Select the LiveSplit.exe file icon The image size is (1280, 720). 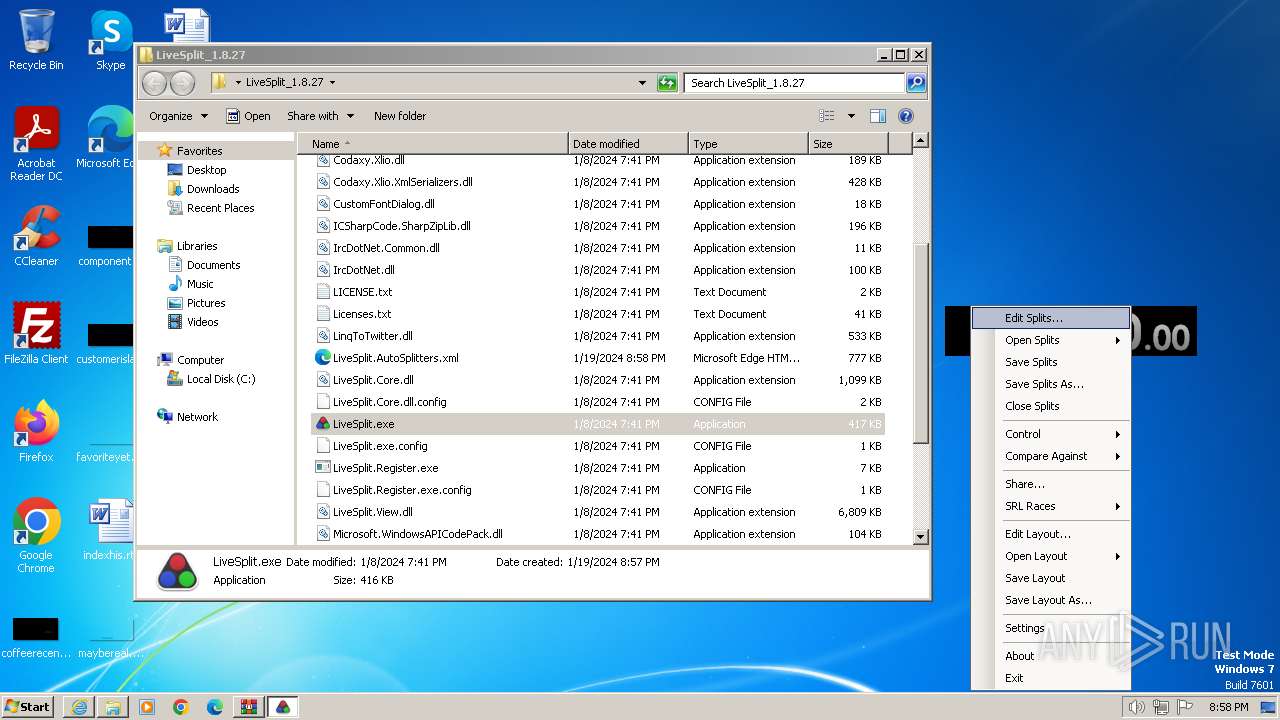point(323,424)
